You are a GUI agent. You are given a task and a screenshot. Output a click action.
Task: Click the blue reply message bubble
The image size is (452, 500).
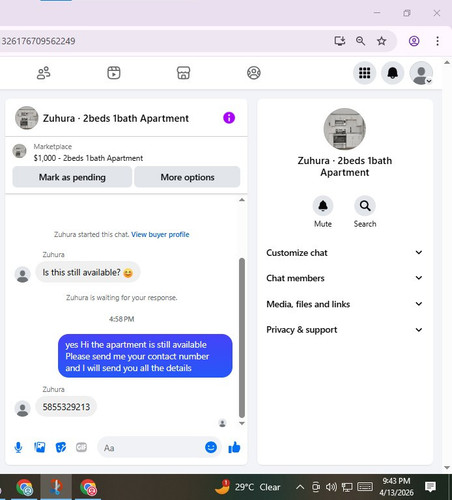click(x=145, y=356)
